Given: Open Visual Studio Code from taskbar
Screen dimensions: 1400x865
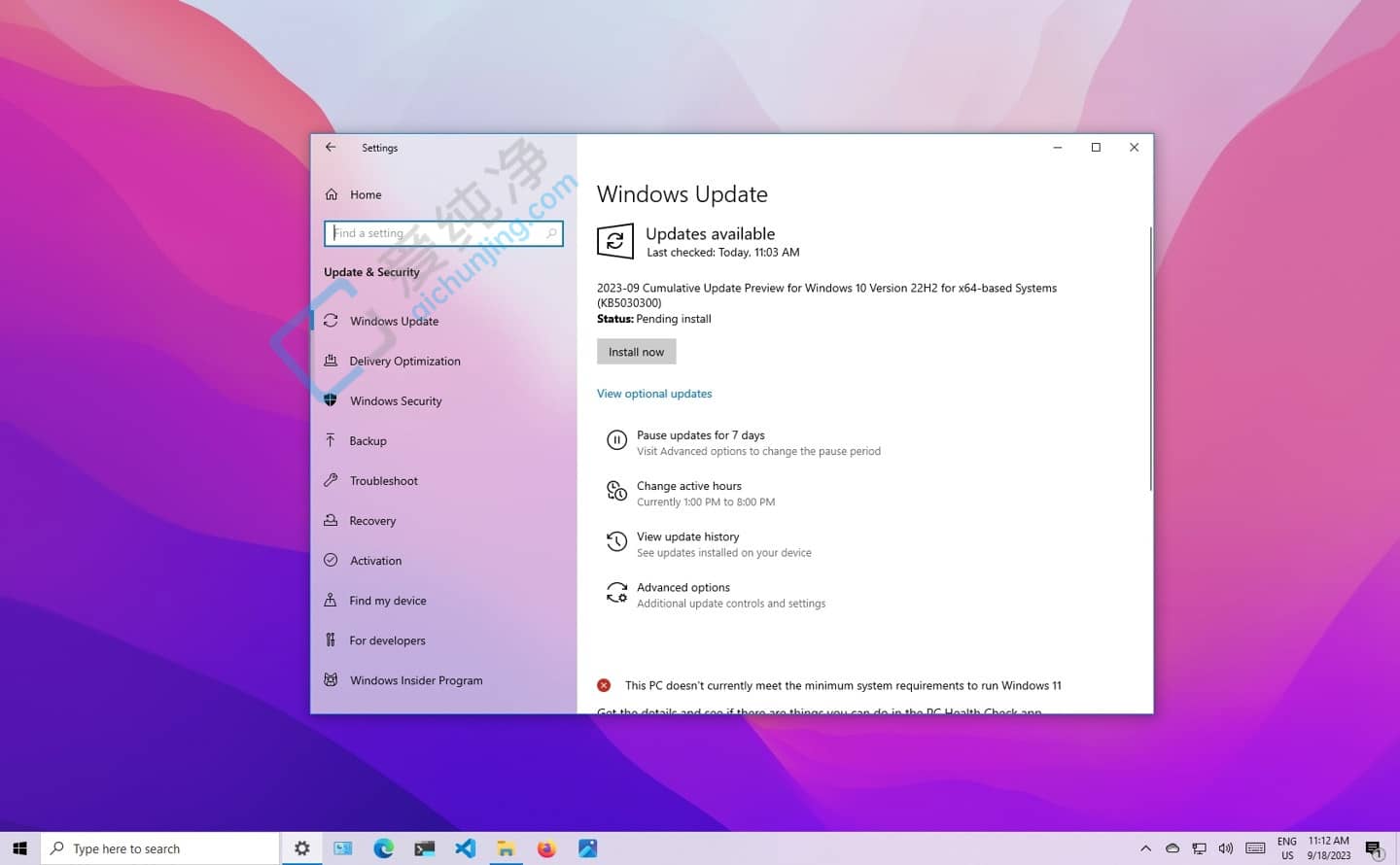Looking at the screenshot, I should [x=466, y=848].
